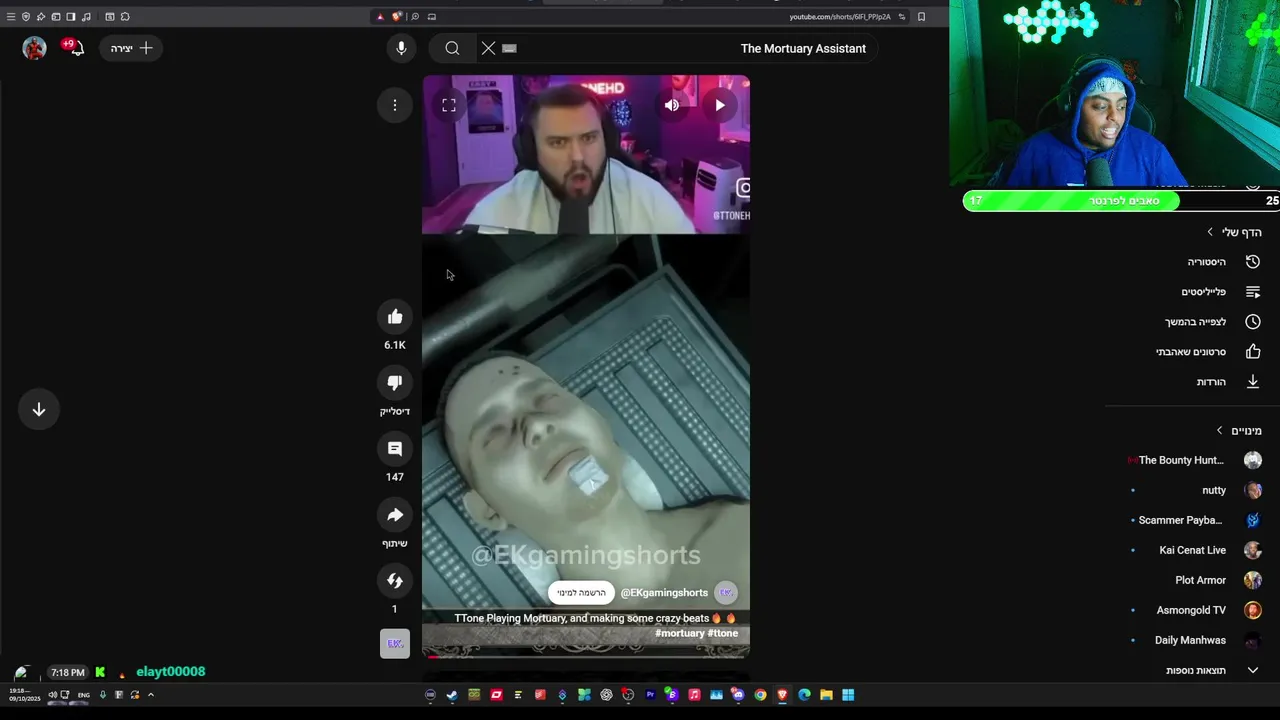Open Liked videos (סרטונים שאהבתי)

[x=1188, y=352]
